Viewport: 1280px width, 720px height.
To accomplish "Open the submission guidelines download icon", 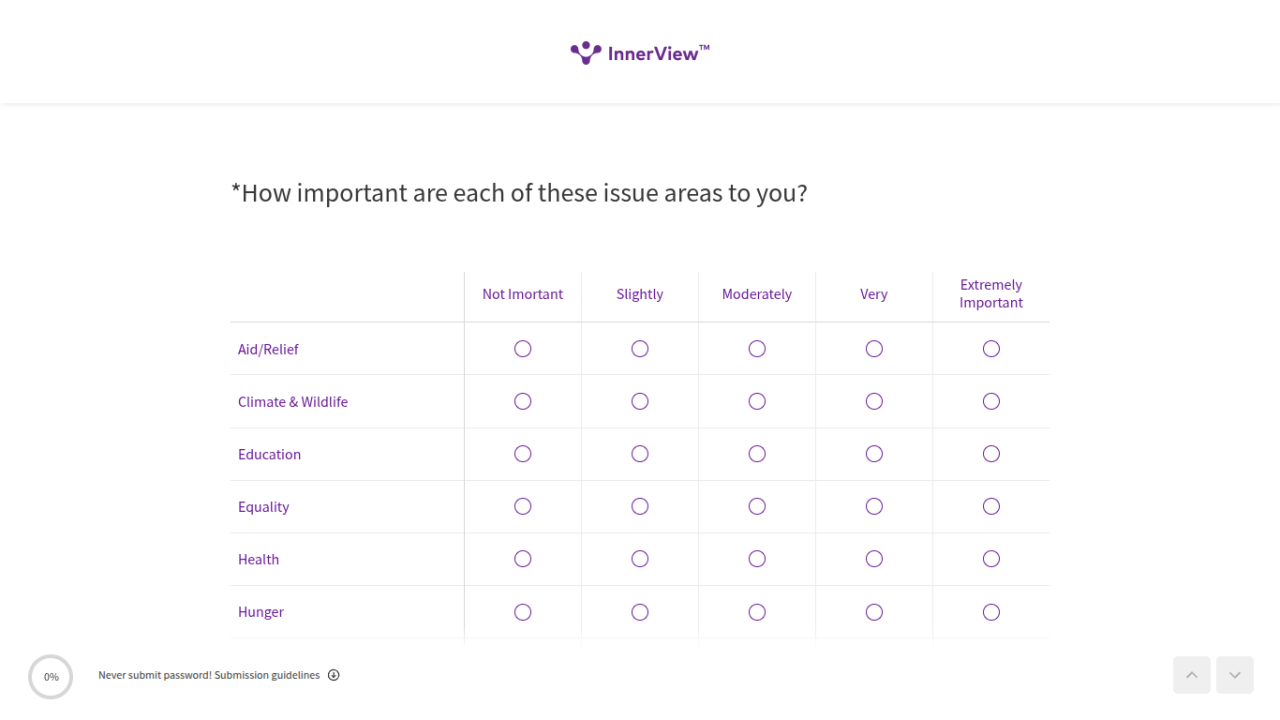I will click(334, 675).
